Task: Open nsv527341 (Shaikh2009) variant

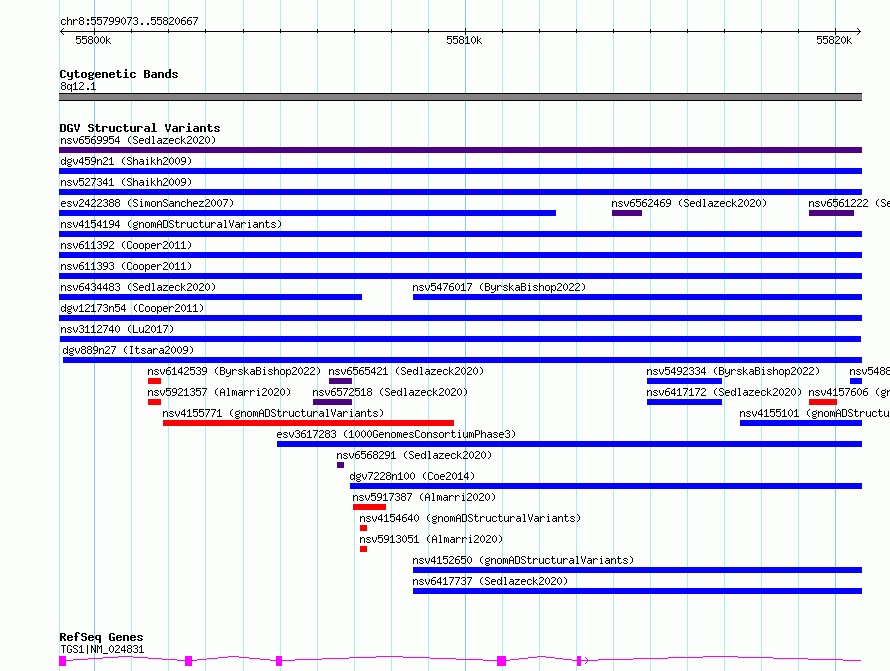Action: [x=126, y=182]
